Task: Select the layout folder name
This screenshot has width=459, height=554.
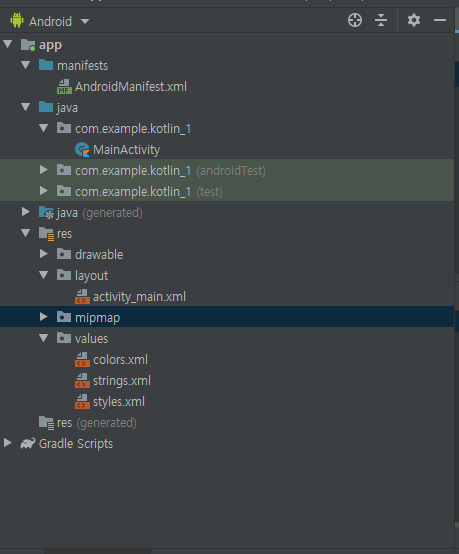Action: click(92, 276)
